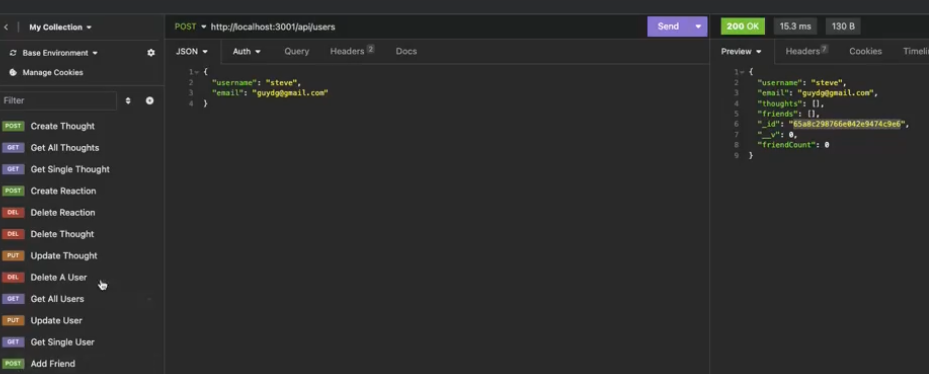
Task: Switch to the Docs tab
Action: [x=406, y=52]
